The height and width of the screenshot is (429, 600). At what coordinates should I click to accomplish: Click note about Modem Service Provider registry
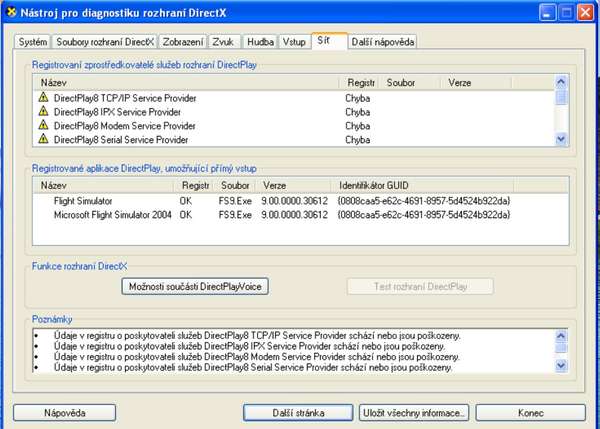[256, 357]
